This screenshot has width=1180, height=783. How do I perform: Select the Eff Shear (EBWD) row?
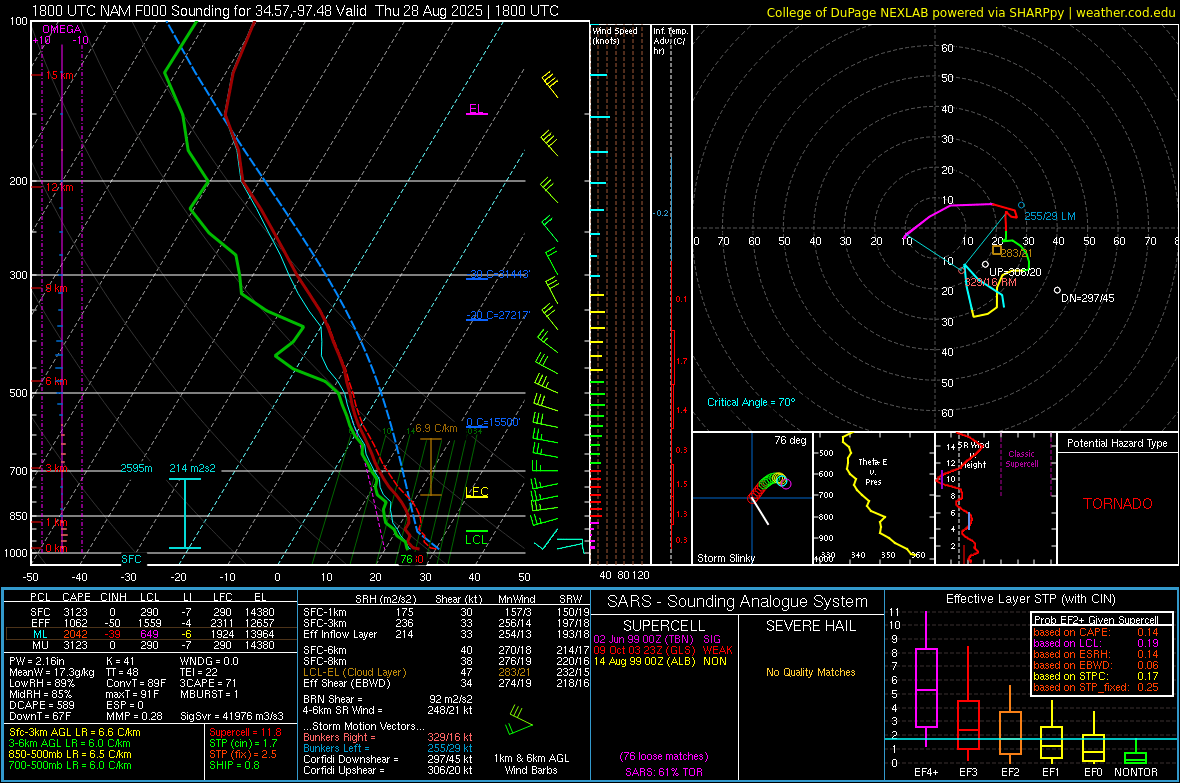pyautogui.click(x=446, y=683)
